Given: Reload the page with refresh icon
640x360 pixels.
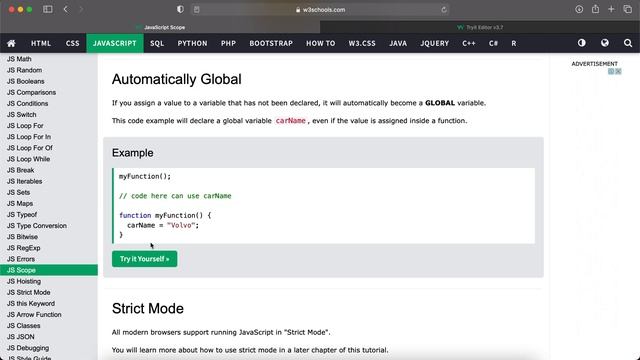Looking at the screenshot, I should click(444, 9).
